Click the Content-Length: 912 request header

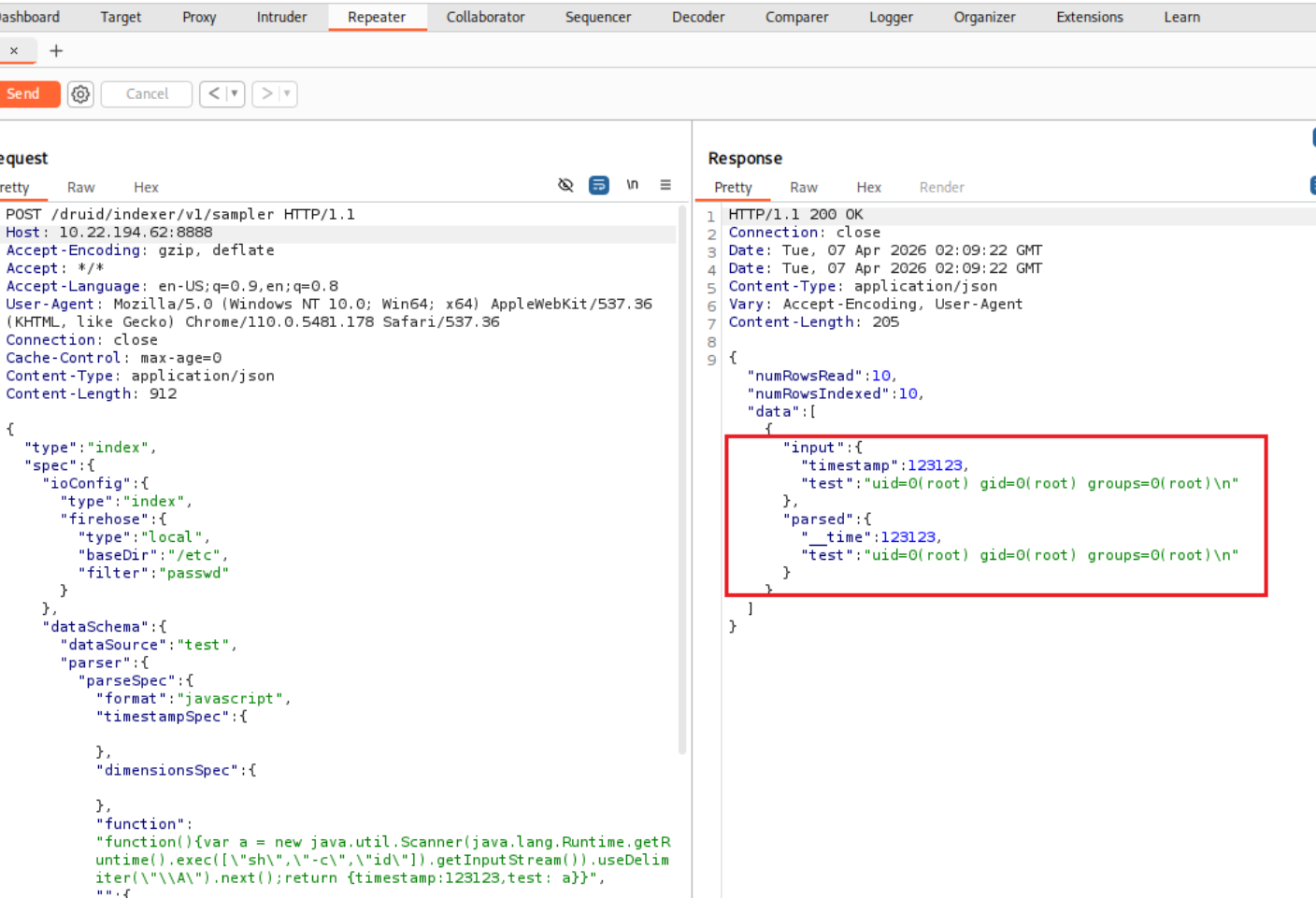[x=92, y=393]
